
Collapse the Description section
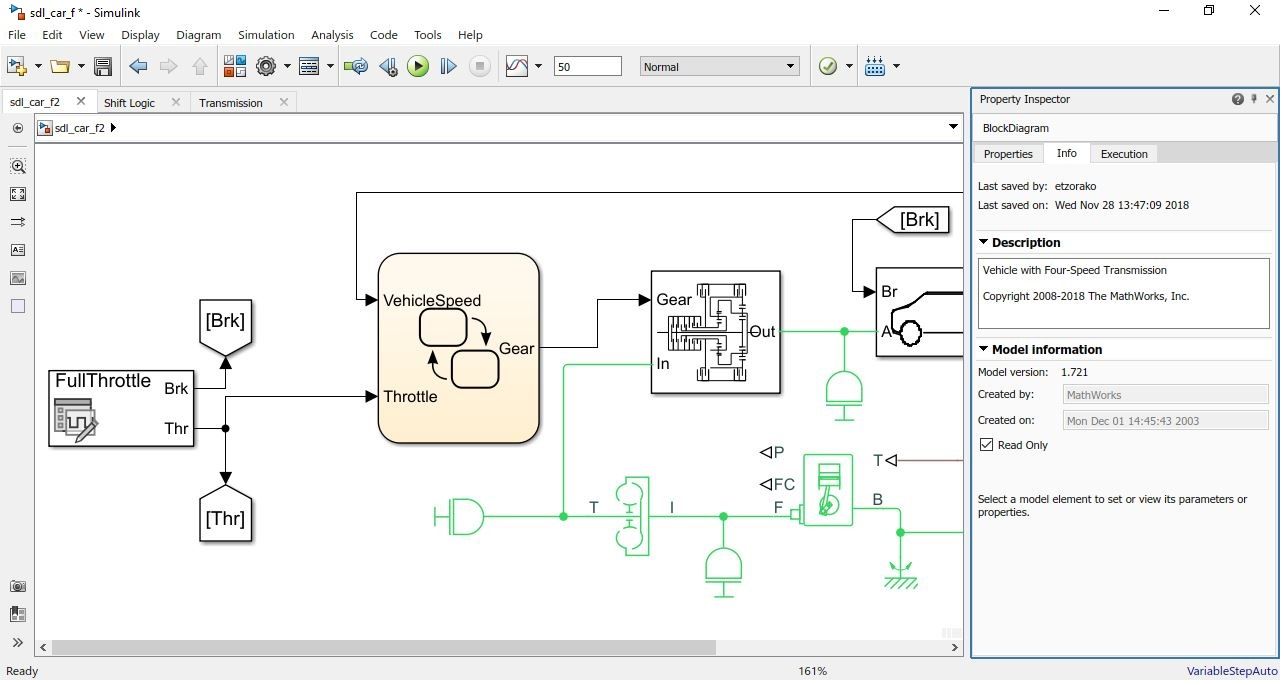coord(984,242)
